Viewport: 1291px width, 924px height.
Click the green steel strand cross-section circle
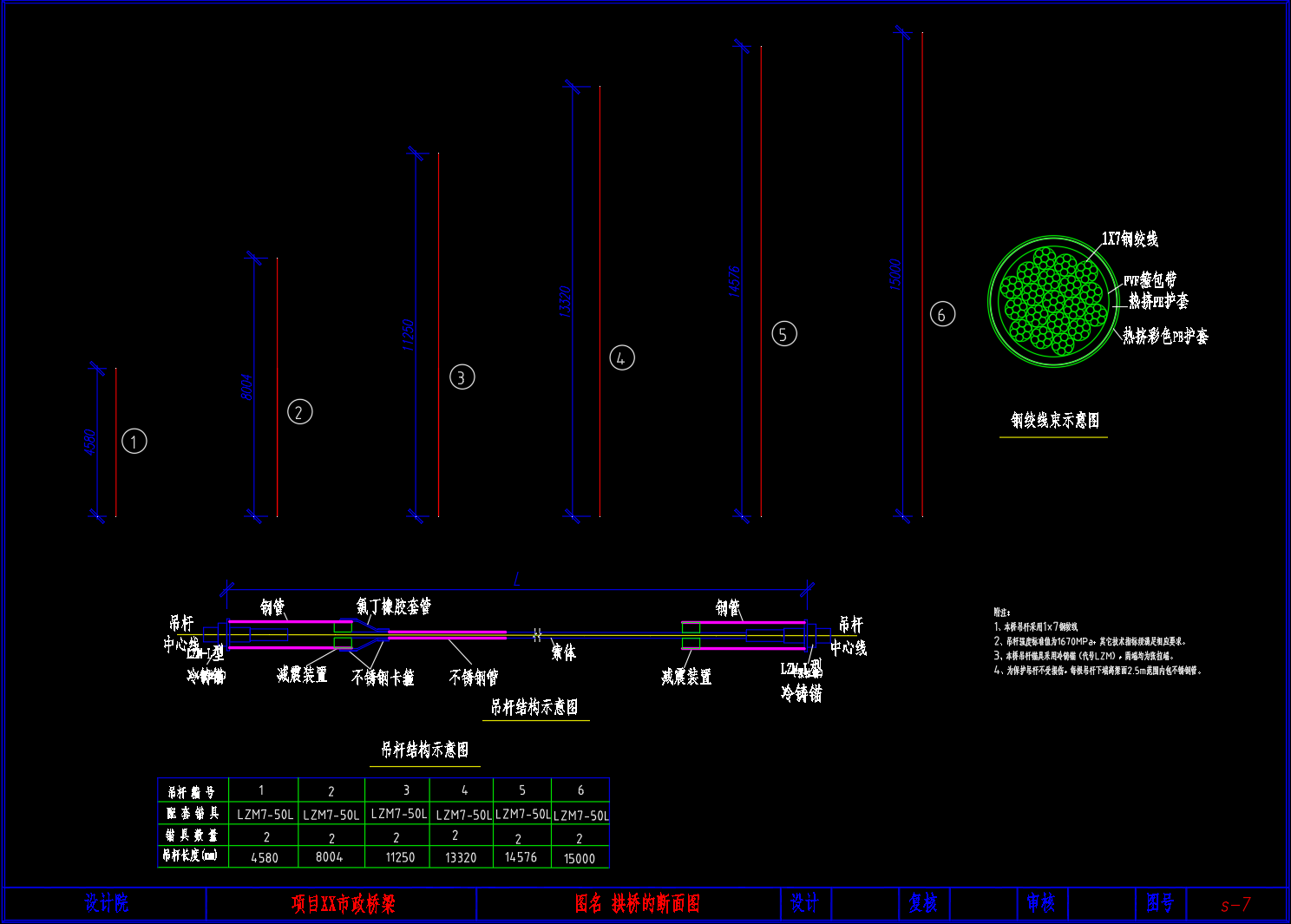(x=1052, y=301)
